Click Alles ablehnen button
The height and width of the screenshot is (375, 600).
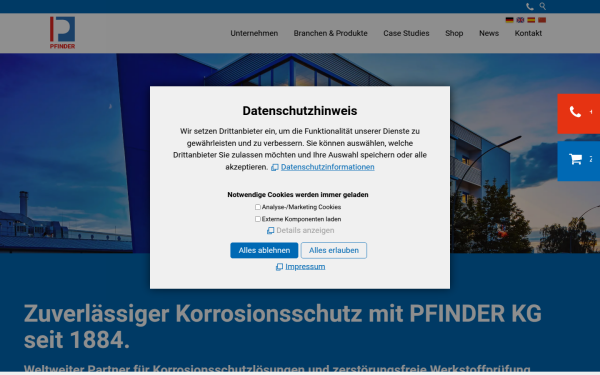point(264,250)
